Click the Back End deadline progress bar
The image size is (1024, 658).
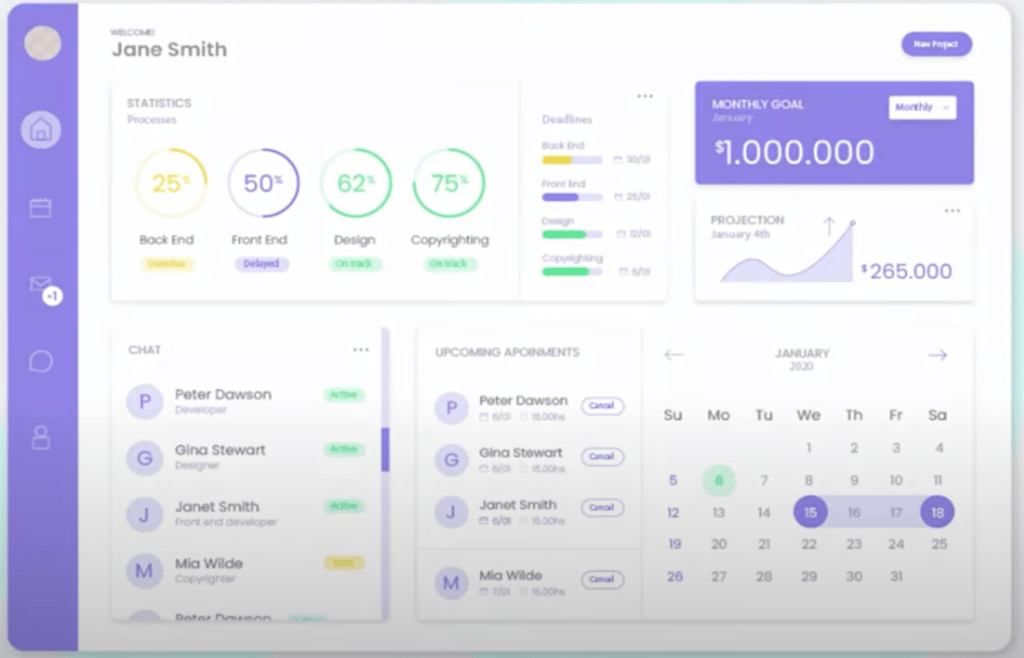[x=572, y=160]
